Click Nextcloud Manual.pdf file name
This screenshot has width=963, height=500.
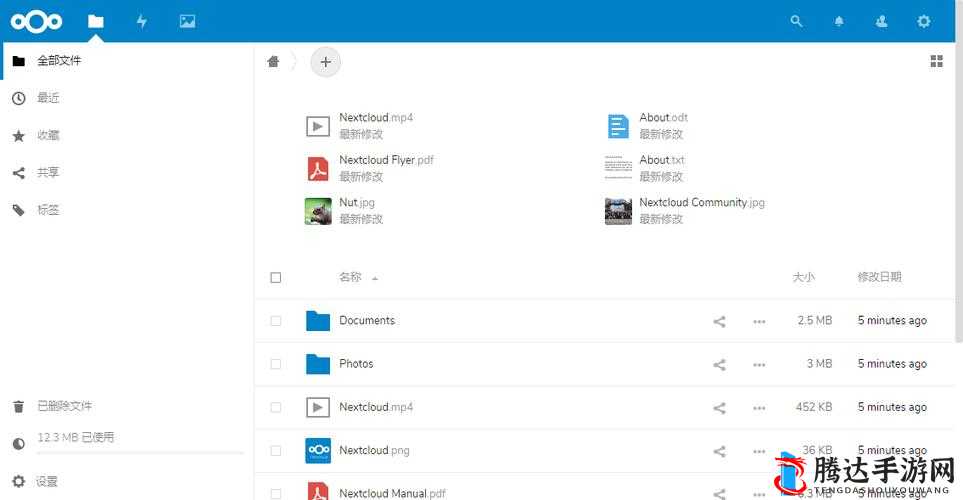(392, 493)
